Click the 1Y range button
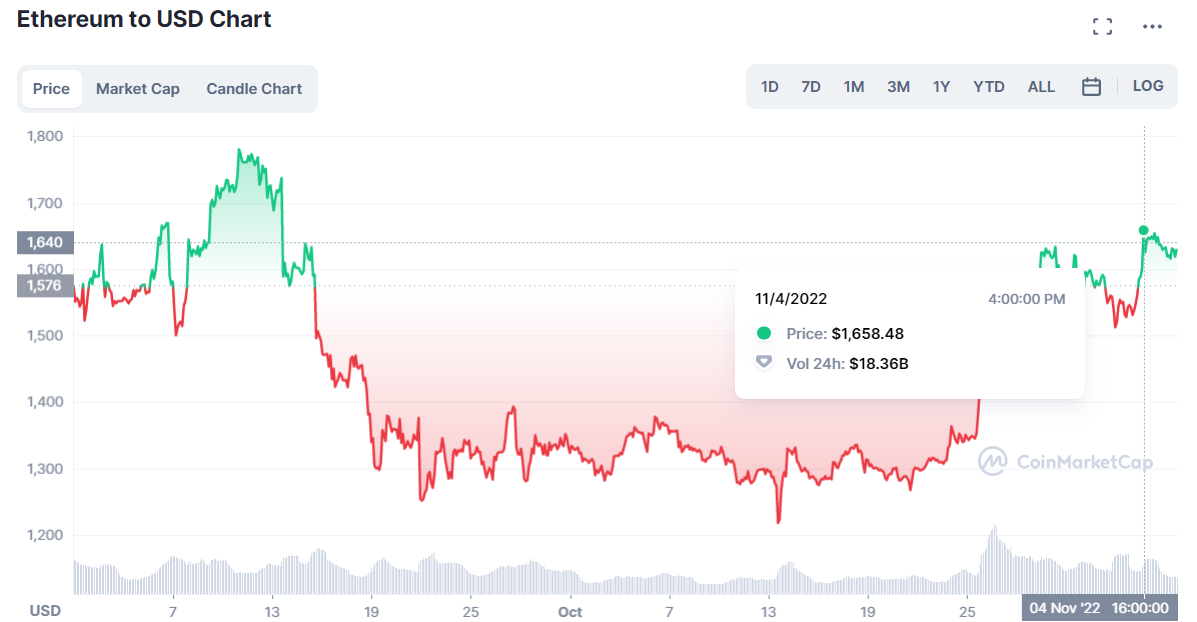 tap(941, 87)
